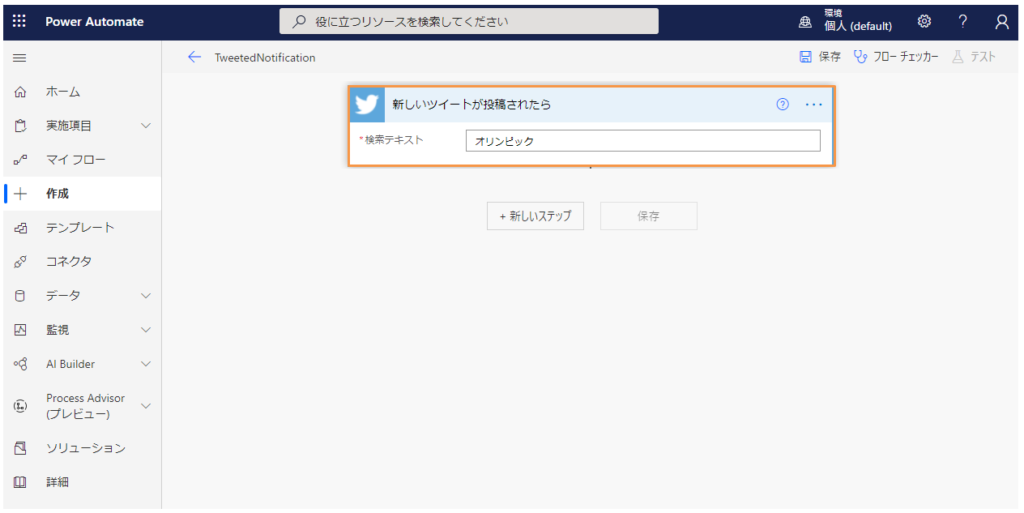
Task: Expand the データ chevron
Action: tap(146, 296)
